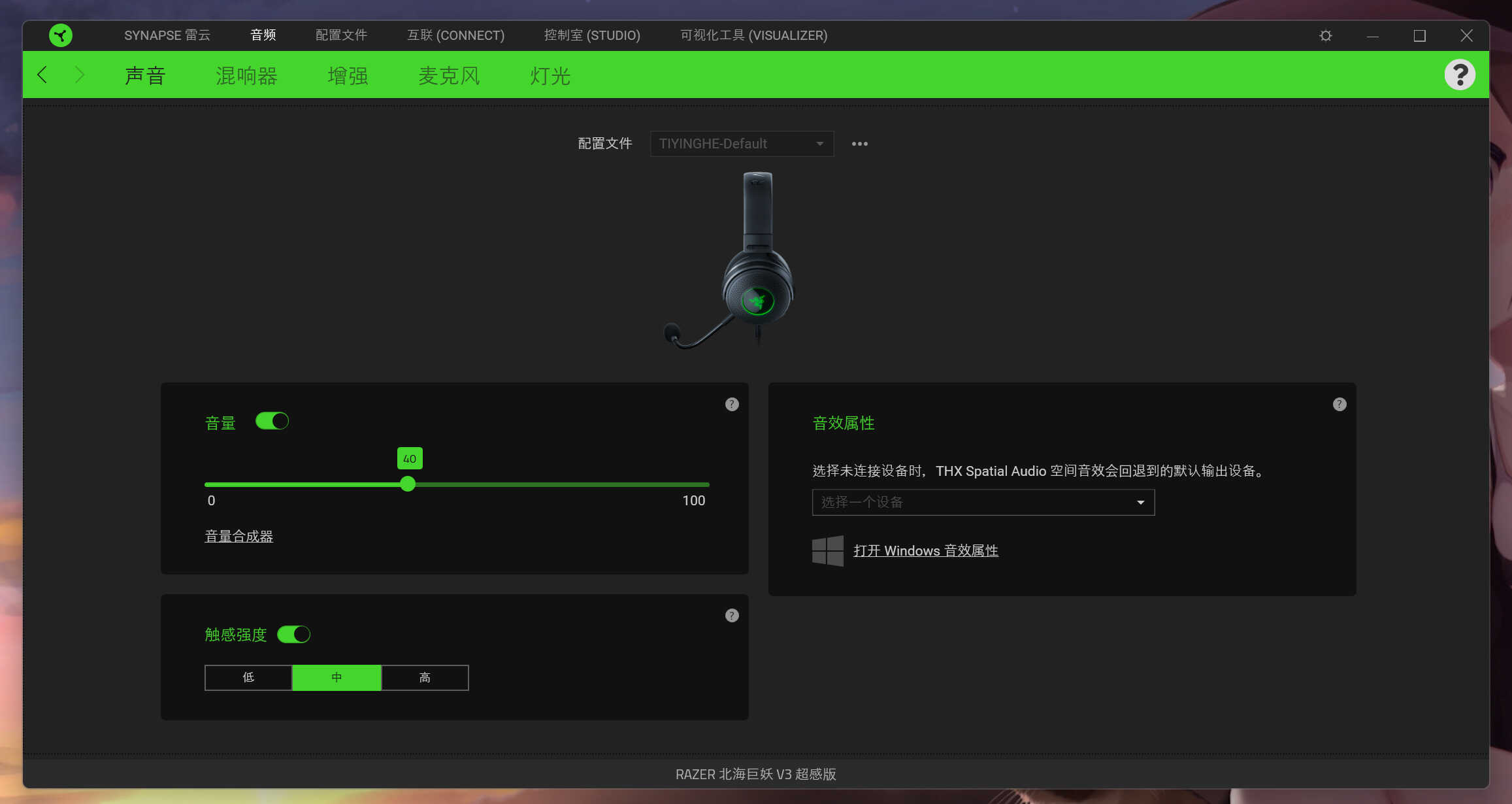This screenshot has width=1512, height=804.
Task: Switch to the 灯光 tab
Action: [x=550, y=76]
